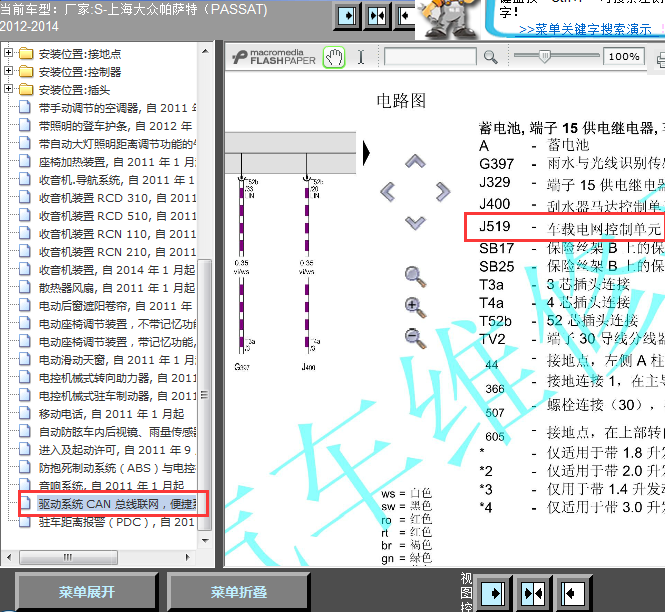Open 座椅加热装置 document
Screen dimensions: 665x612
click(117, 162)
